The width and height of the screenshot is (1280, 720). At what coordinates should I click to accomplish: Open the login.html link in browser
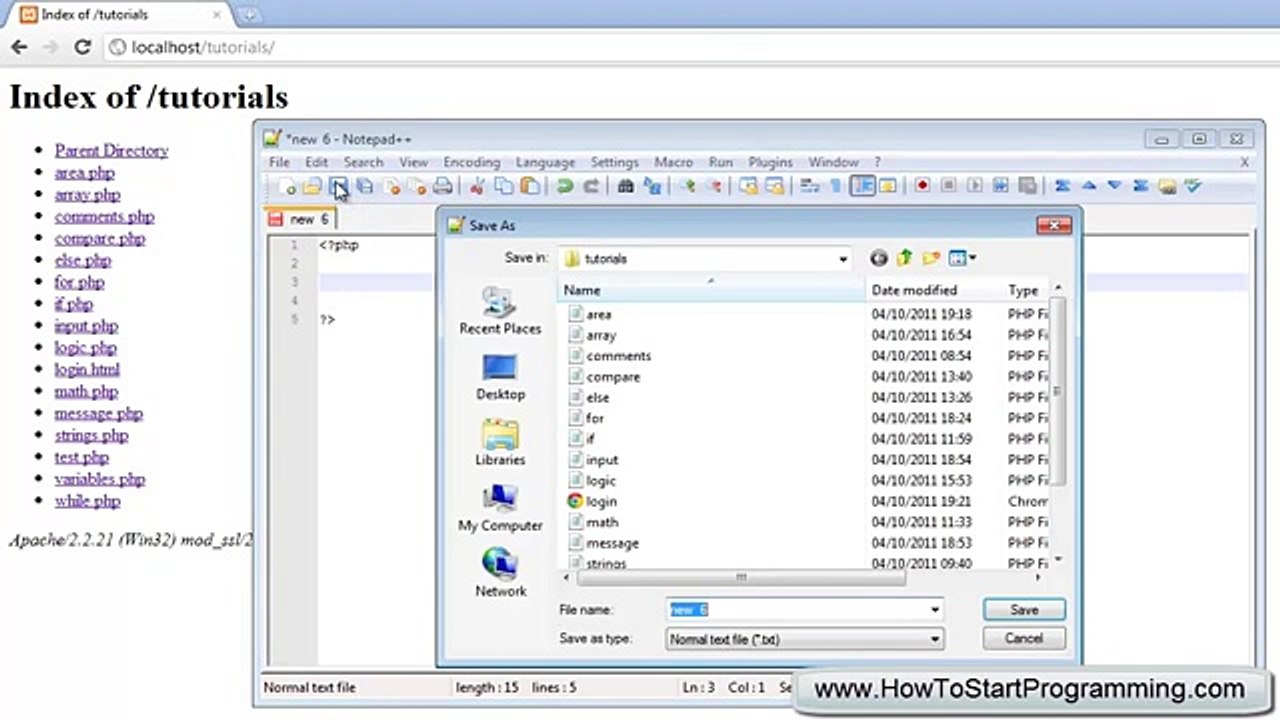[x=87, y=370]
